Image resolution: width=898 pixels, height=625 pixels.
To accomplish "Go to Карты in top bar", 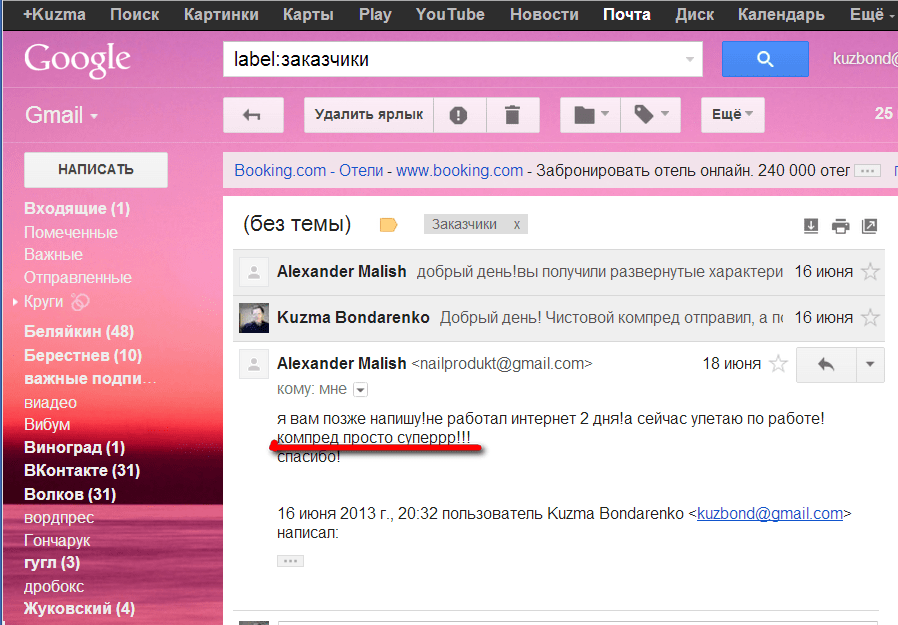I will [308, 14].
